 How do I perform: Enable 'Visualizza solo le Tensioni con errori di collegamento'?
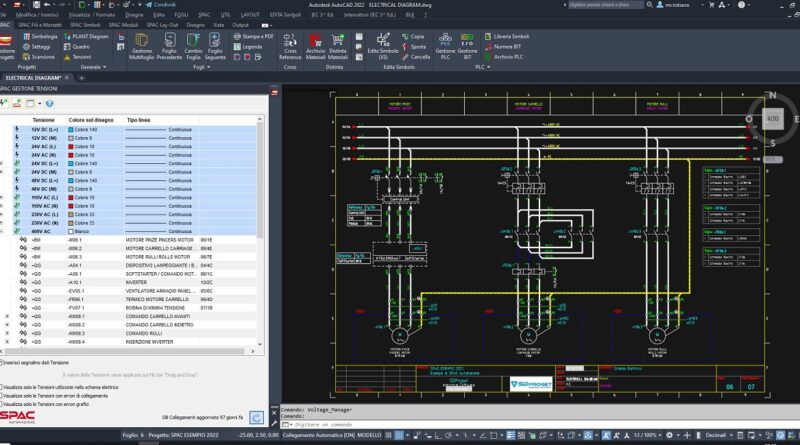pyautogui.click(x=3, y=395)
